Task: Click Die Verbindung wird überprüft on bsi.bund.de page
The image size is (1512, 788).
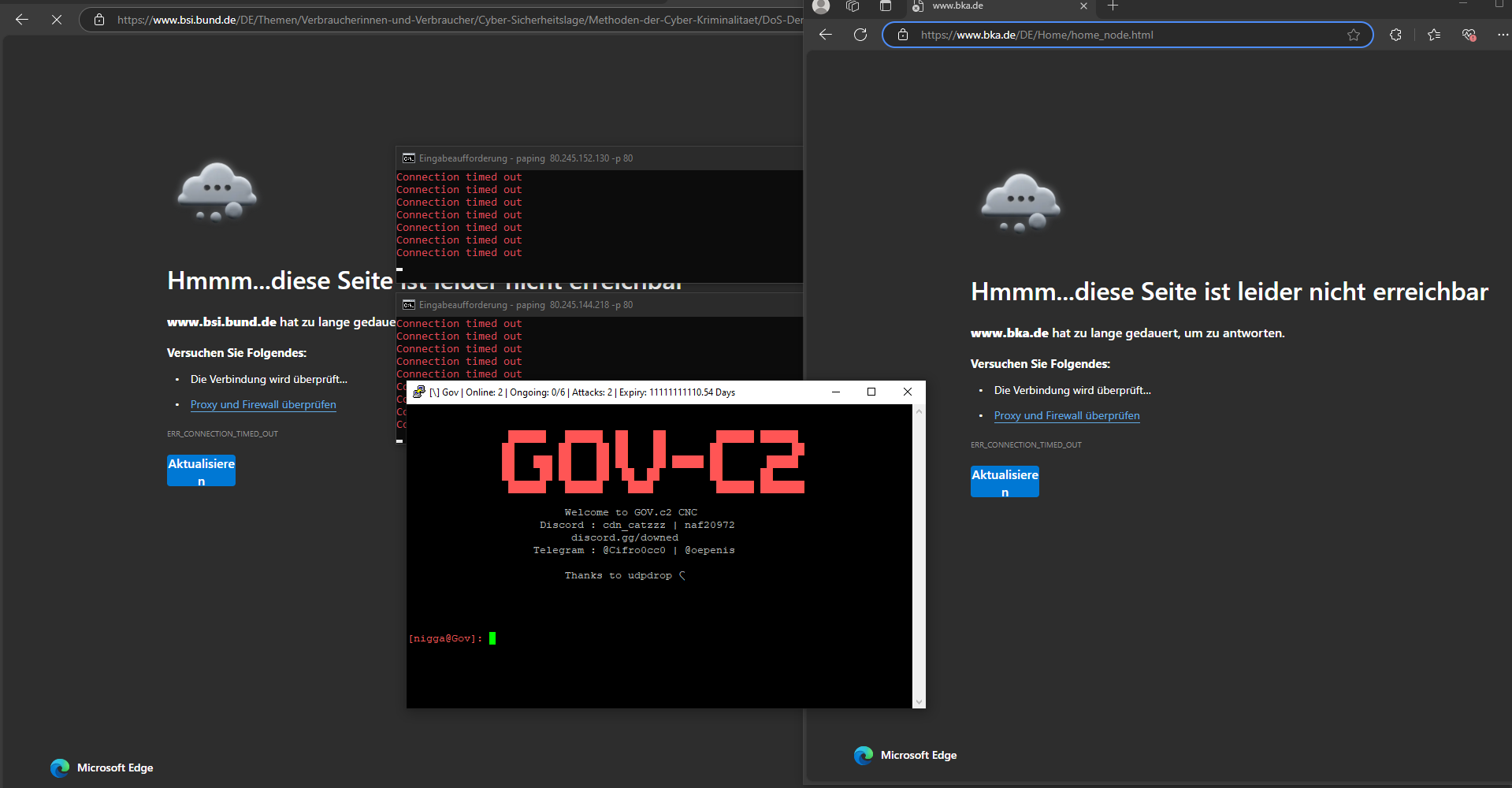Action: coord(269,379)
